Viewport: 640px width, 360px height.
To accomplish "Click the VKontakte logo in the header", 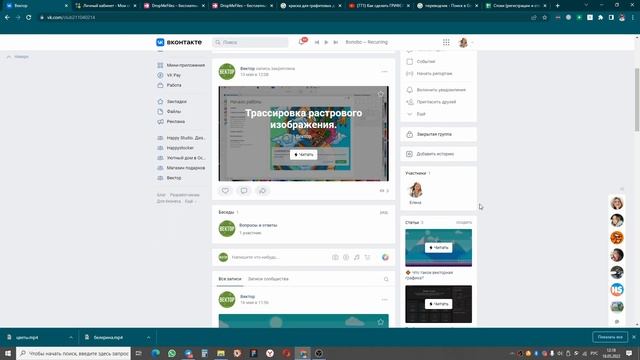I will [179, 42].
